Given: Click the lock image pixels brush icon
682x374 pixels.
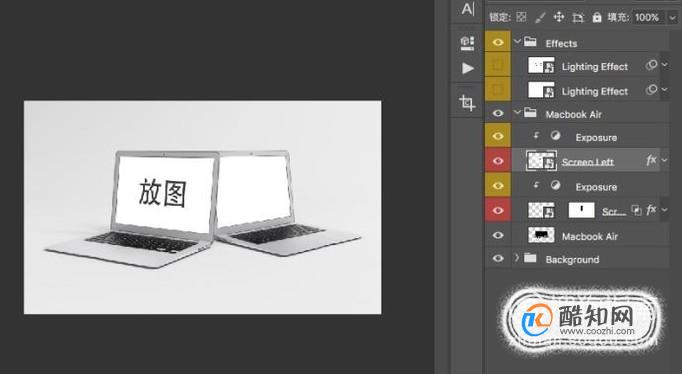Looking at the screenshot, I should (x=540, y=17).
